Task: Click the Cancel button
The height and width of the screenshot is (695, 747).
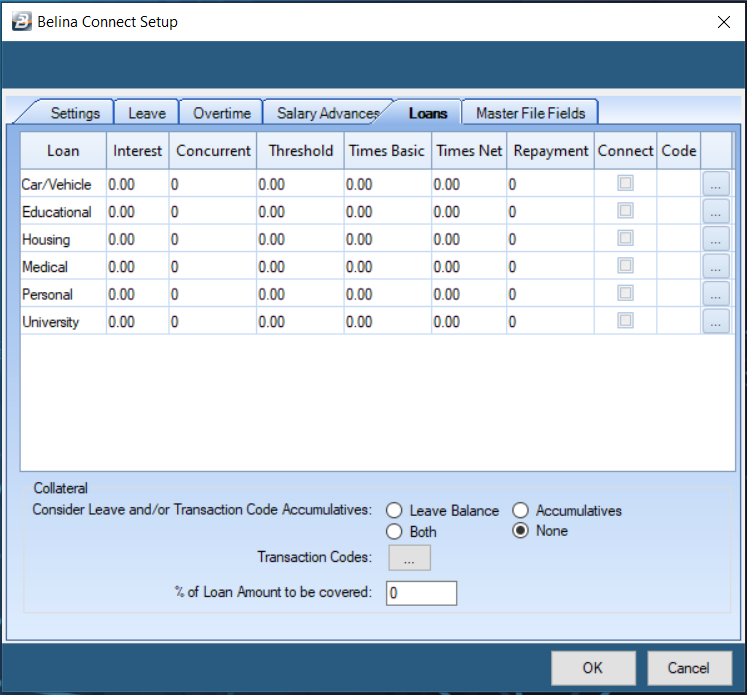Action: (x=689, y=668)
